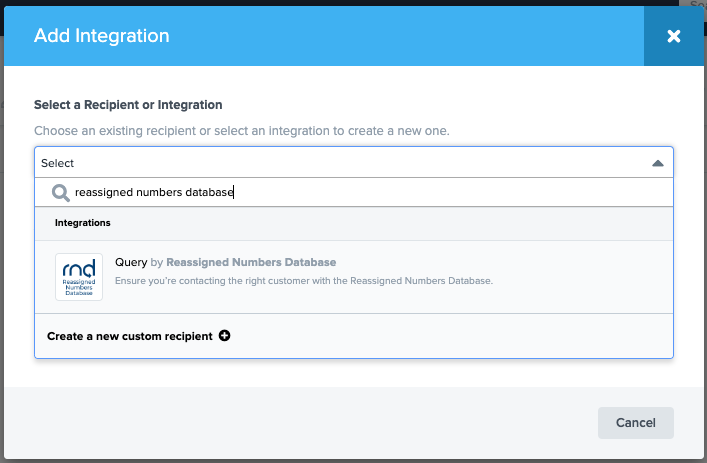Select the Query integration title
707x463 pixels.
click(131, 262)
